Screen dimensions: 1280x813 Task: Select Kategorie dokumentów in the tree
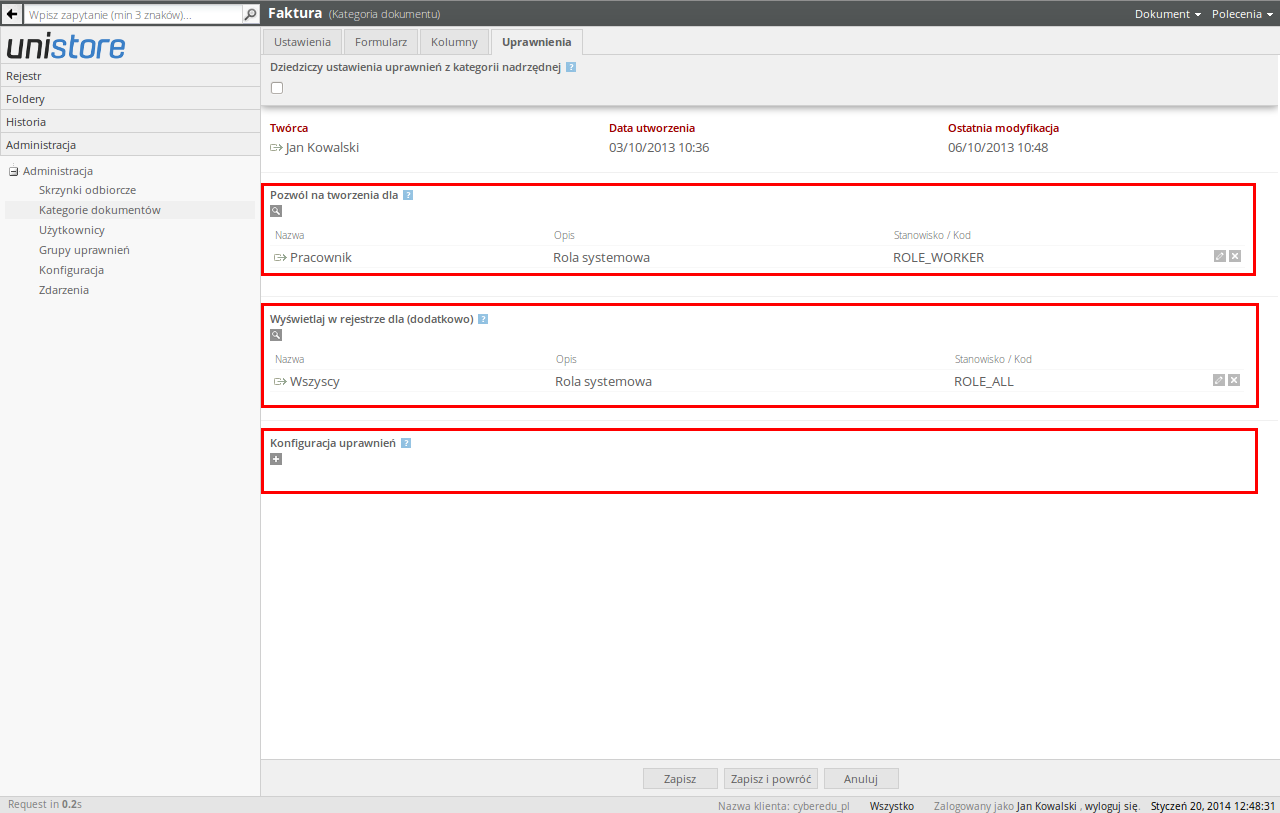pos(100,210)
